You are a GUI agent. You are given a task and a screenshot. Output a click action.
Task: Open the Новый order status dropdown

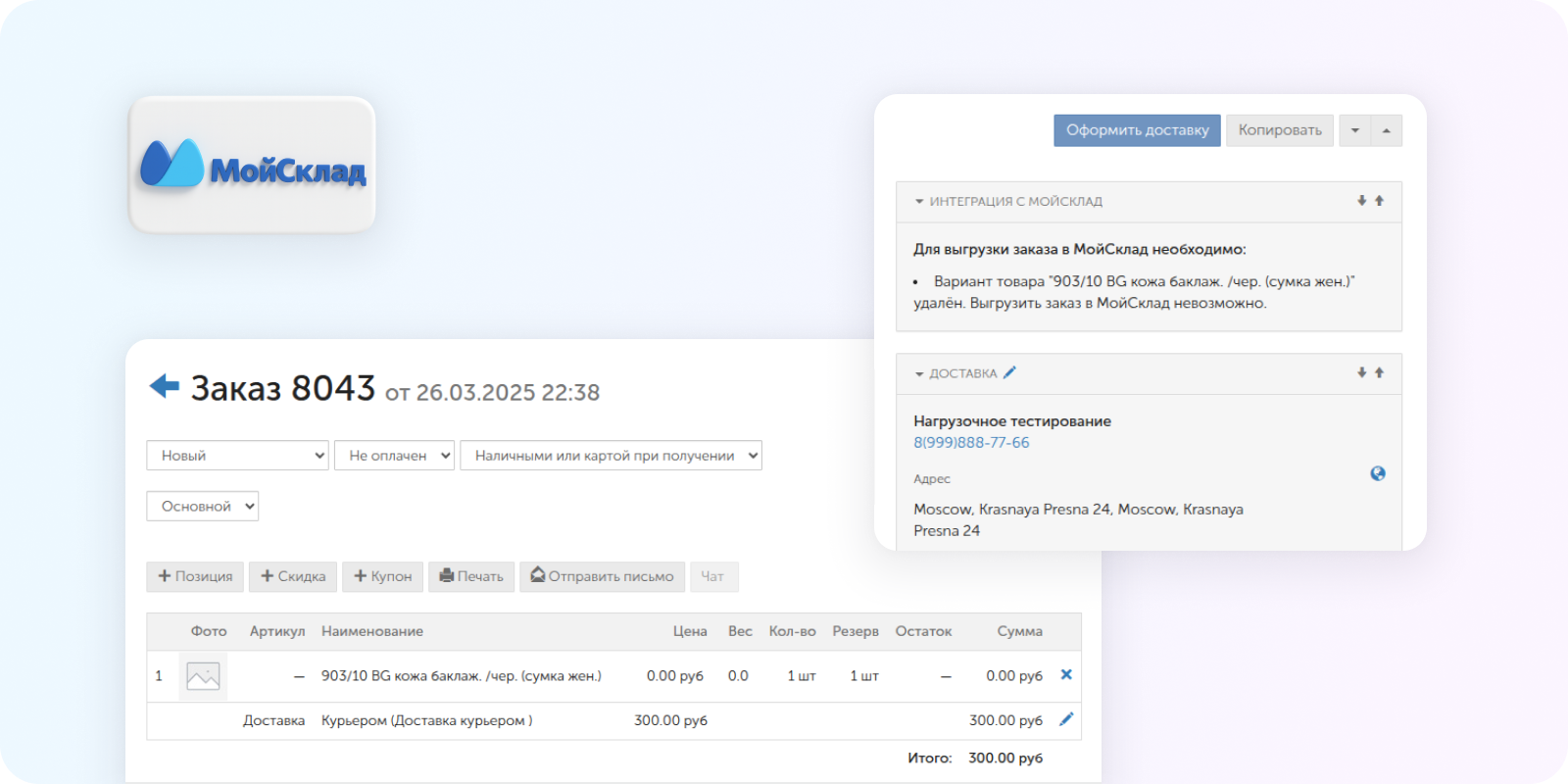237,456
